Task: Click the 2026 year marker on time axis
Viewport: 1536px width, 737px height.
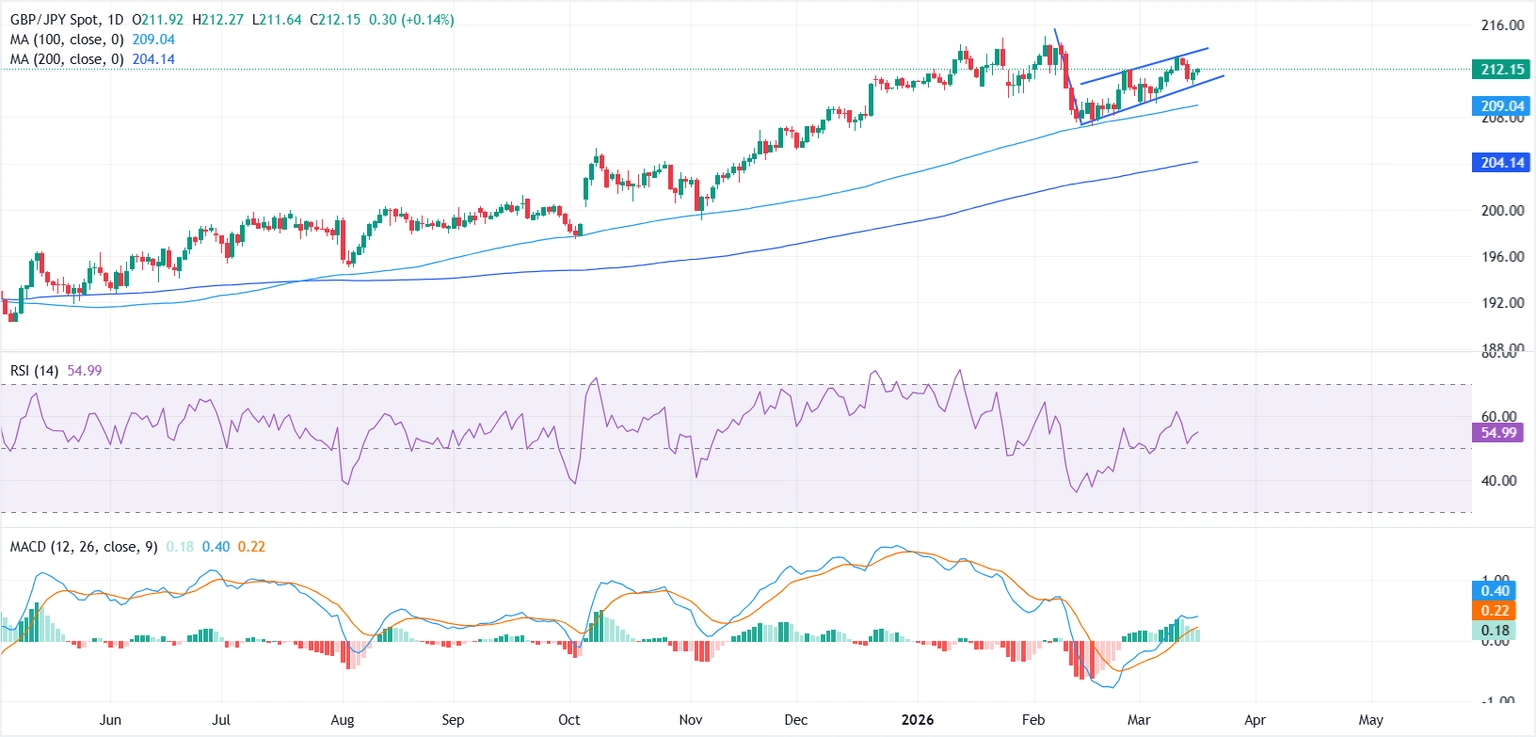Action: pos(917,719)
